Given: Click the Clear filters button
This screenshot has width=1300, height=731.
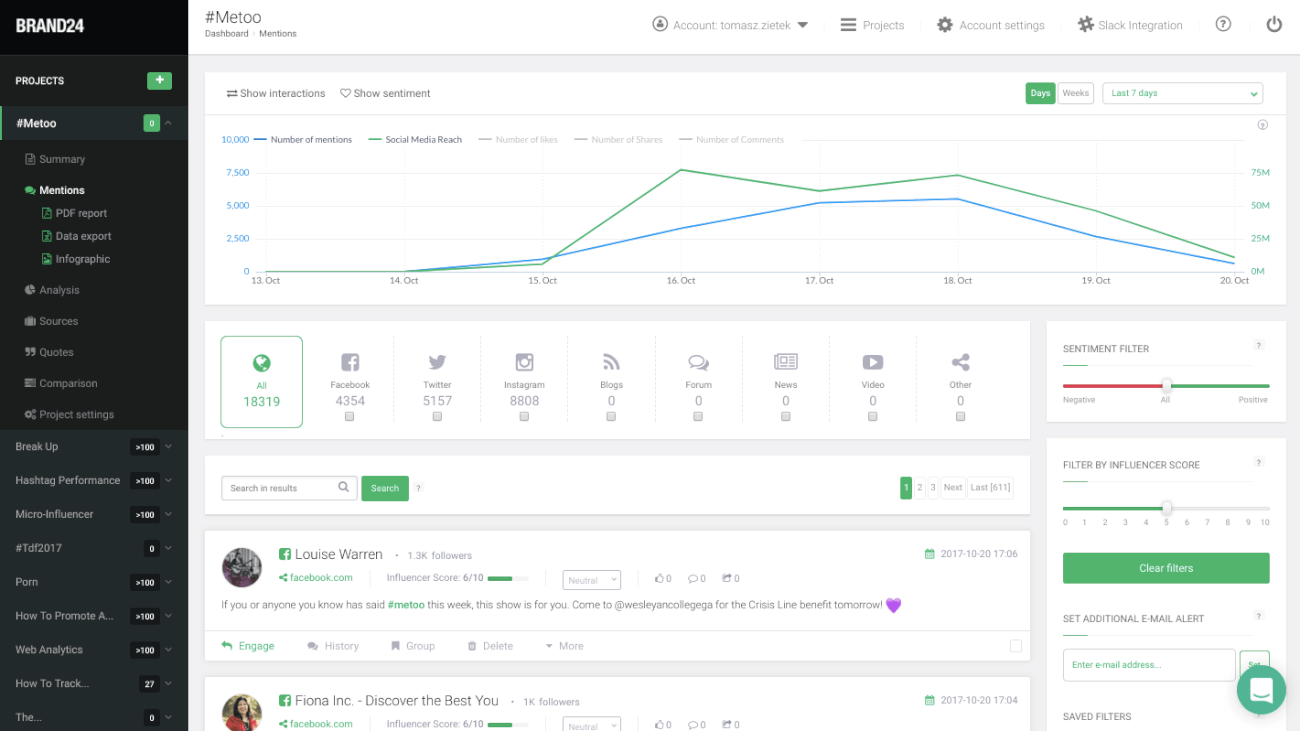Looking at the screenshot, I should tap(1166, 568).
